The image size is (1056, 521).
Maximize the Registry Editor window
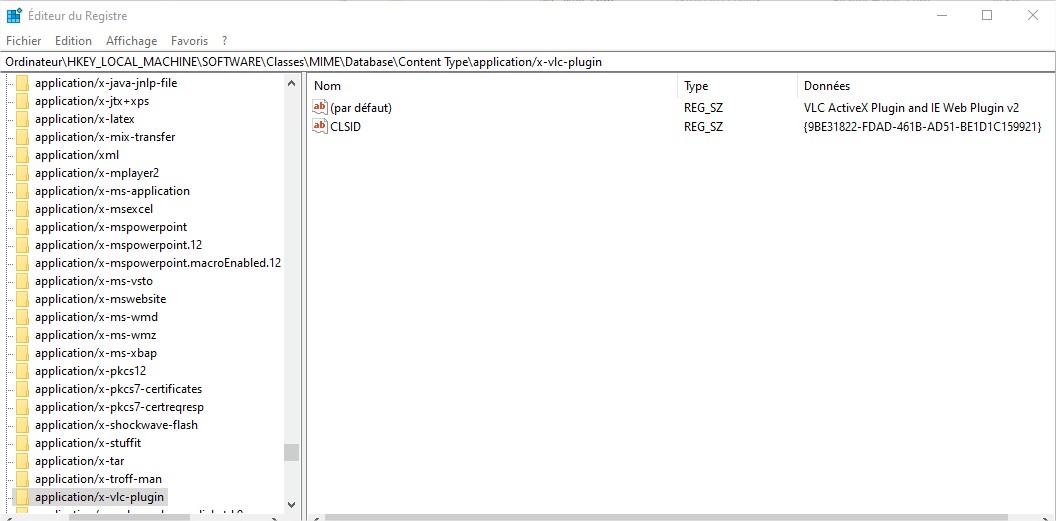coord(987,15)
